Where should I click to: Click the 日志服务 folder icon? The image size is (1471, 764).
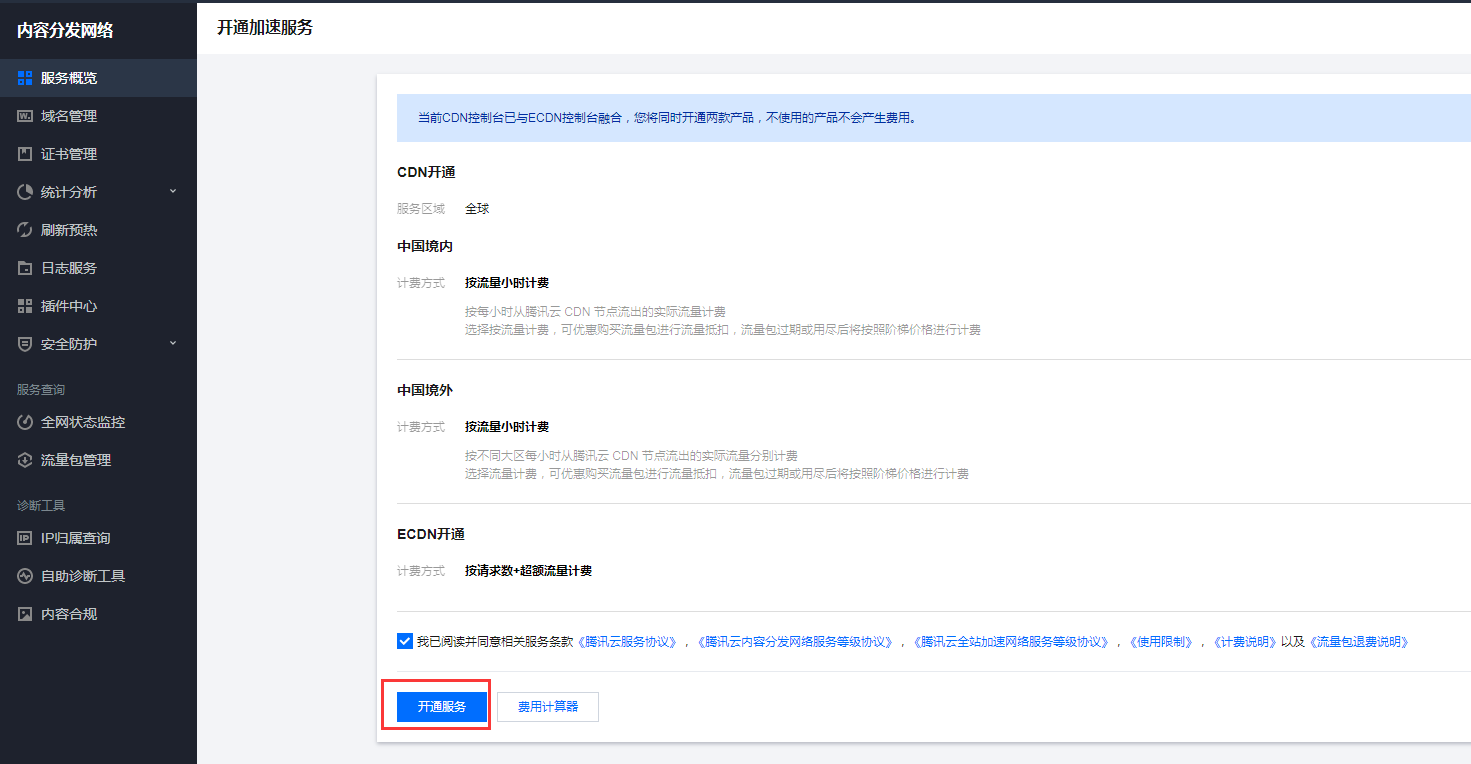click(x=25, y=268)
